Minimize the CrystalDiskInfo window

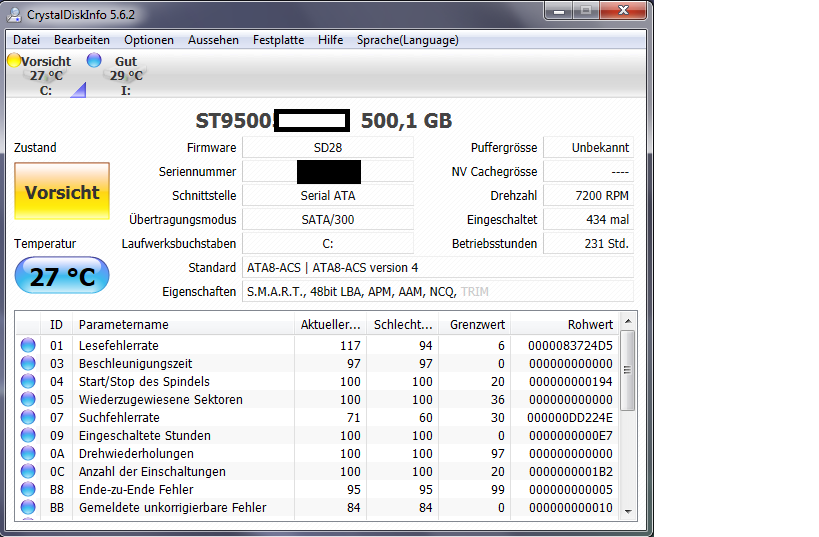[x=559, y=10]
